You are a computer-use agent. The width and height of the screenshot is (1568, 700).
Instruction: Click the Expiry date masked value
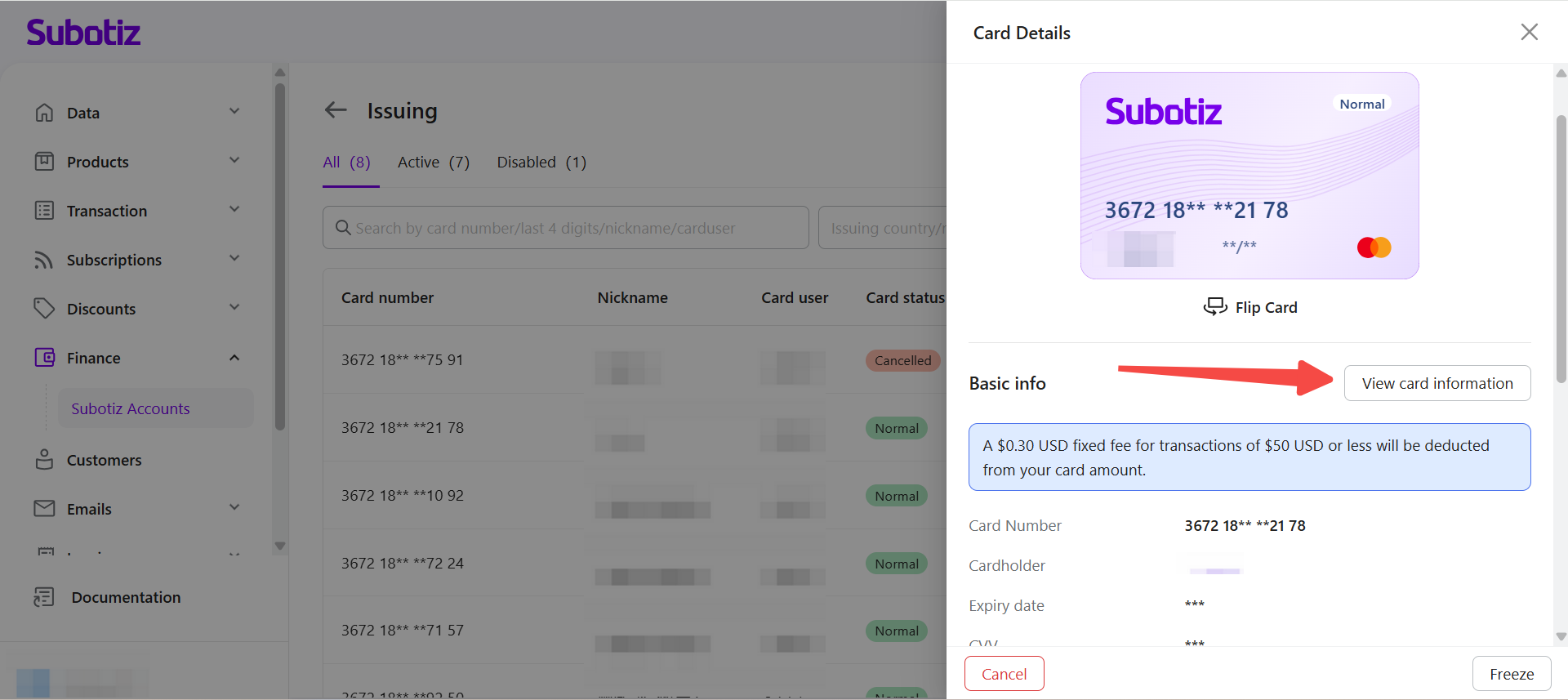1195,605
